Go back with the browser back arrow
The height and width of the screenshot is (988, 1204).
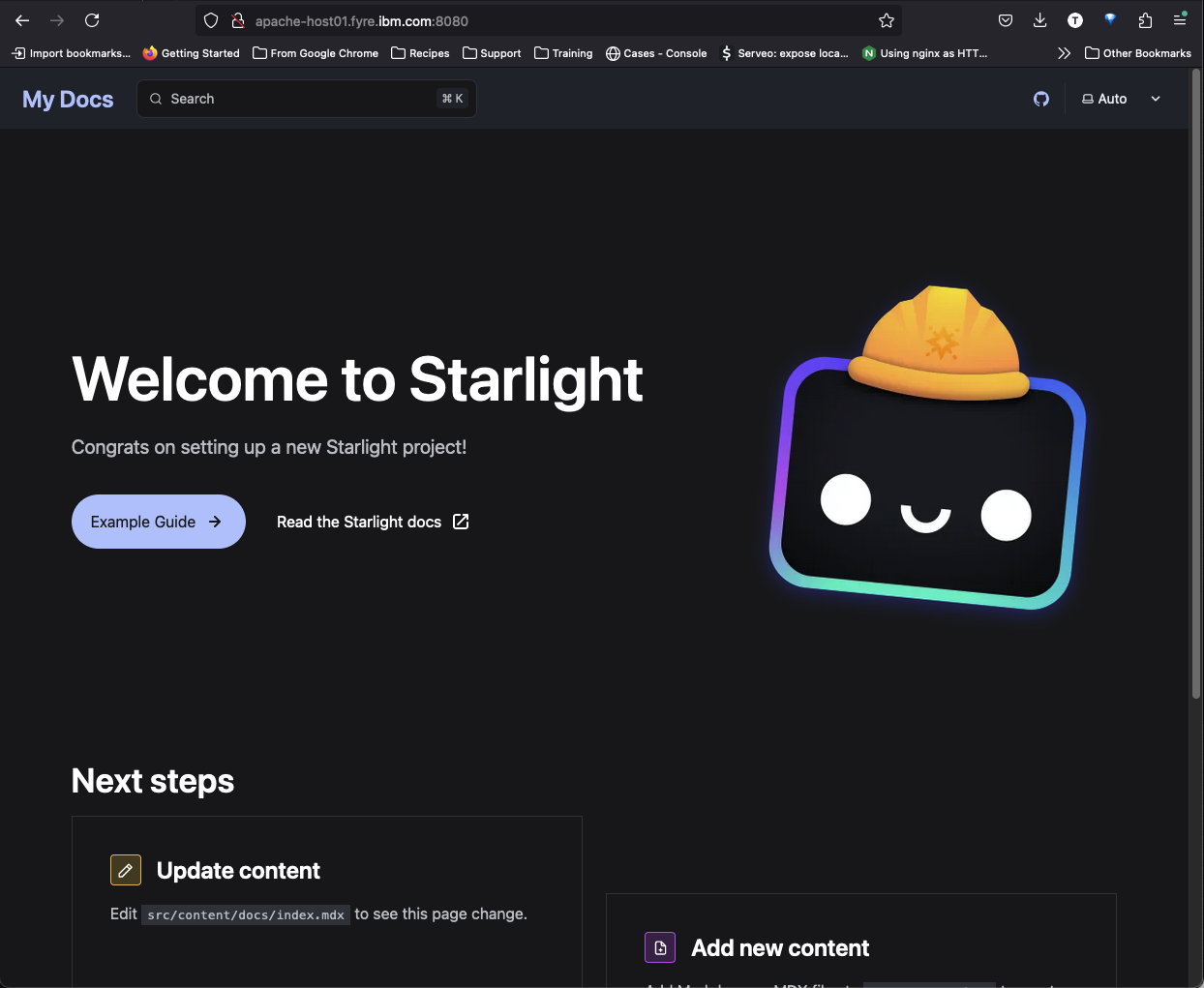[22, 20]
